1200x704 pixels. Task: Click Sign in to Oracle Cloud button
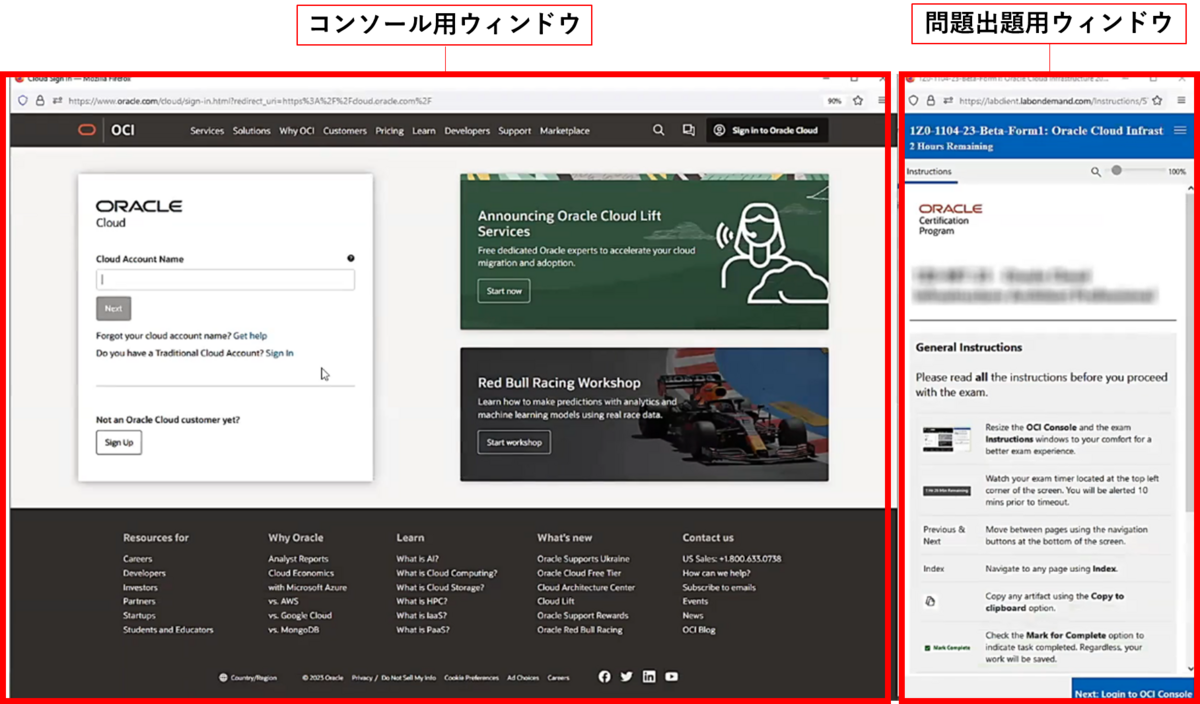pos(767,130)
